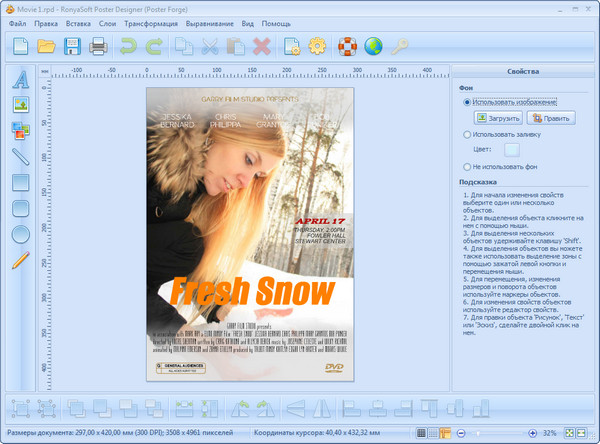
Task: Choose 'Не использовать фон' radio option
Action: pos(467,166)
